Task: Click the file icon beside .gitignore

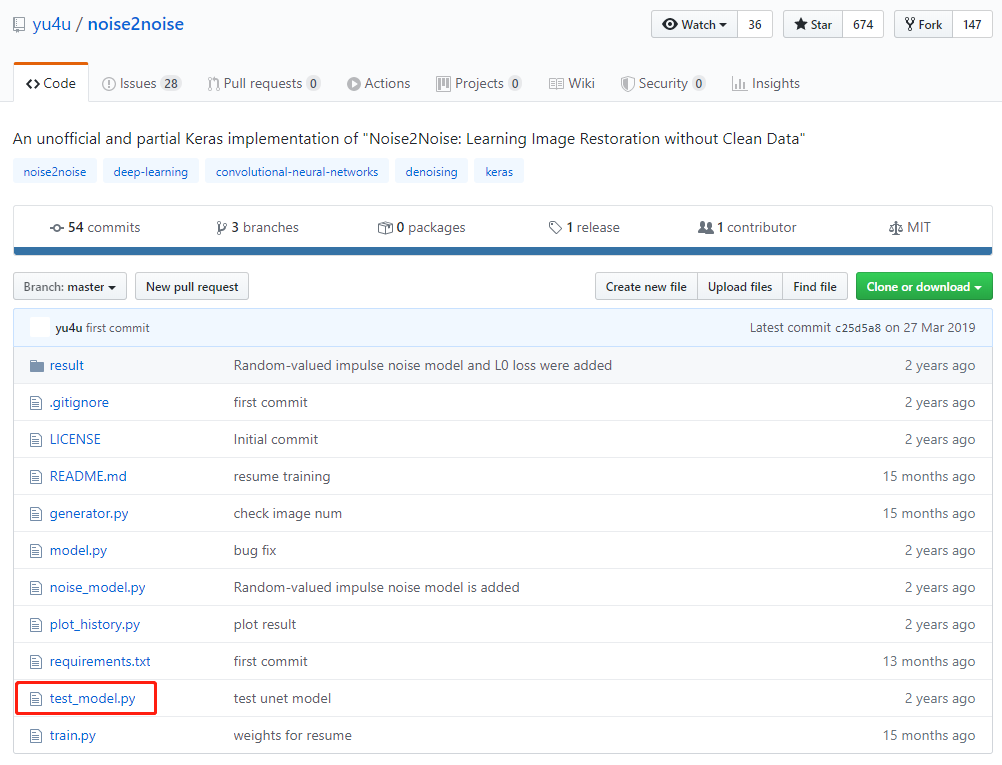Action: click(36, 403)
